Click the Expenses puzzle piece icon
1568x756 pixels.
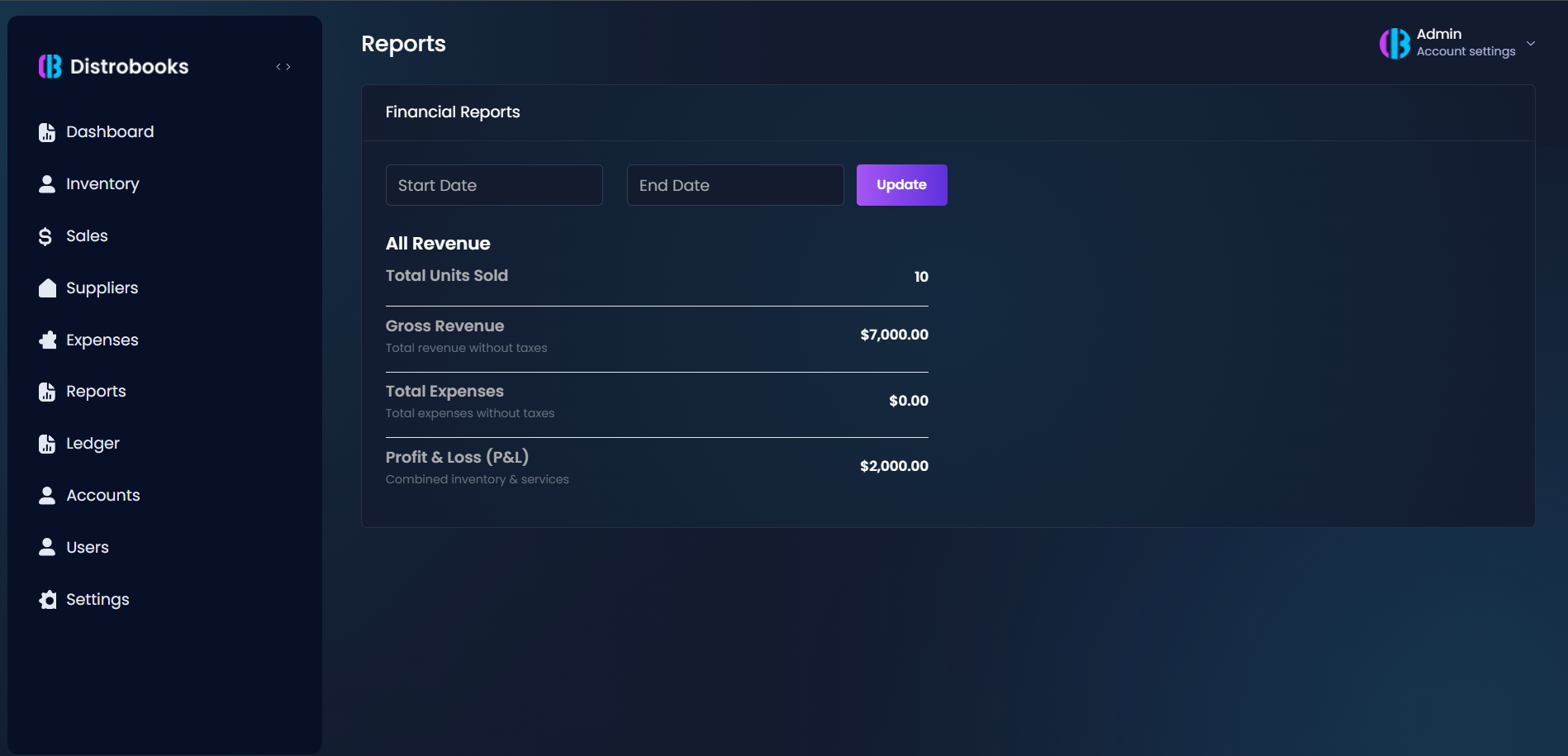47,340
